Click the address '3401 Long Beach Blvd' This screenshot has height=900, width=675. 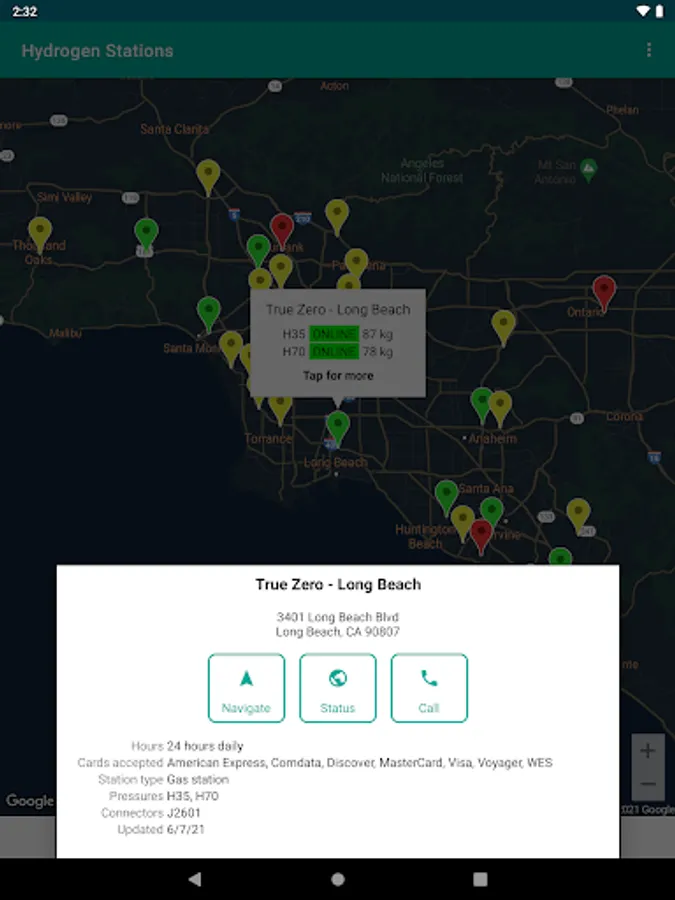point(338,617)
